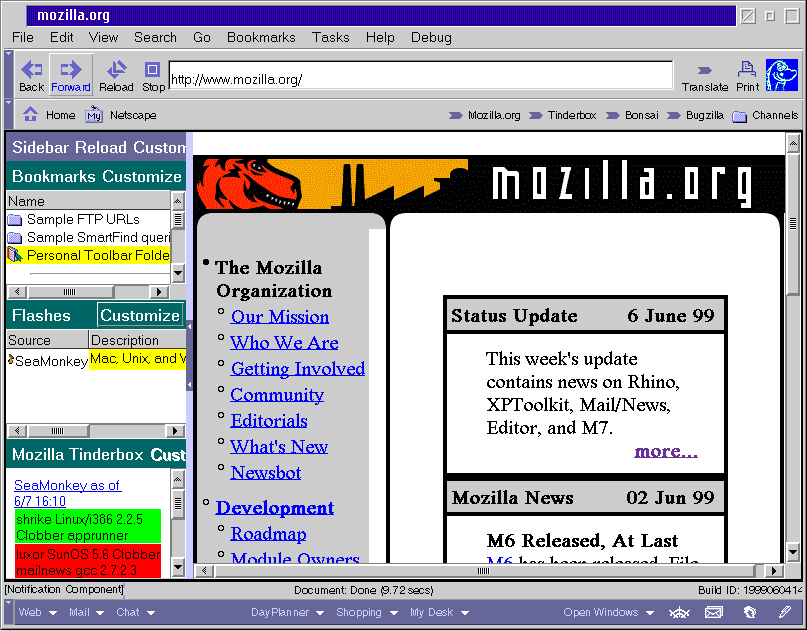The height and width of the screenshot is (630, 807).
Task: Open the Roadmap link
Action: tap(268, 534)
